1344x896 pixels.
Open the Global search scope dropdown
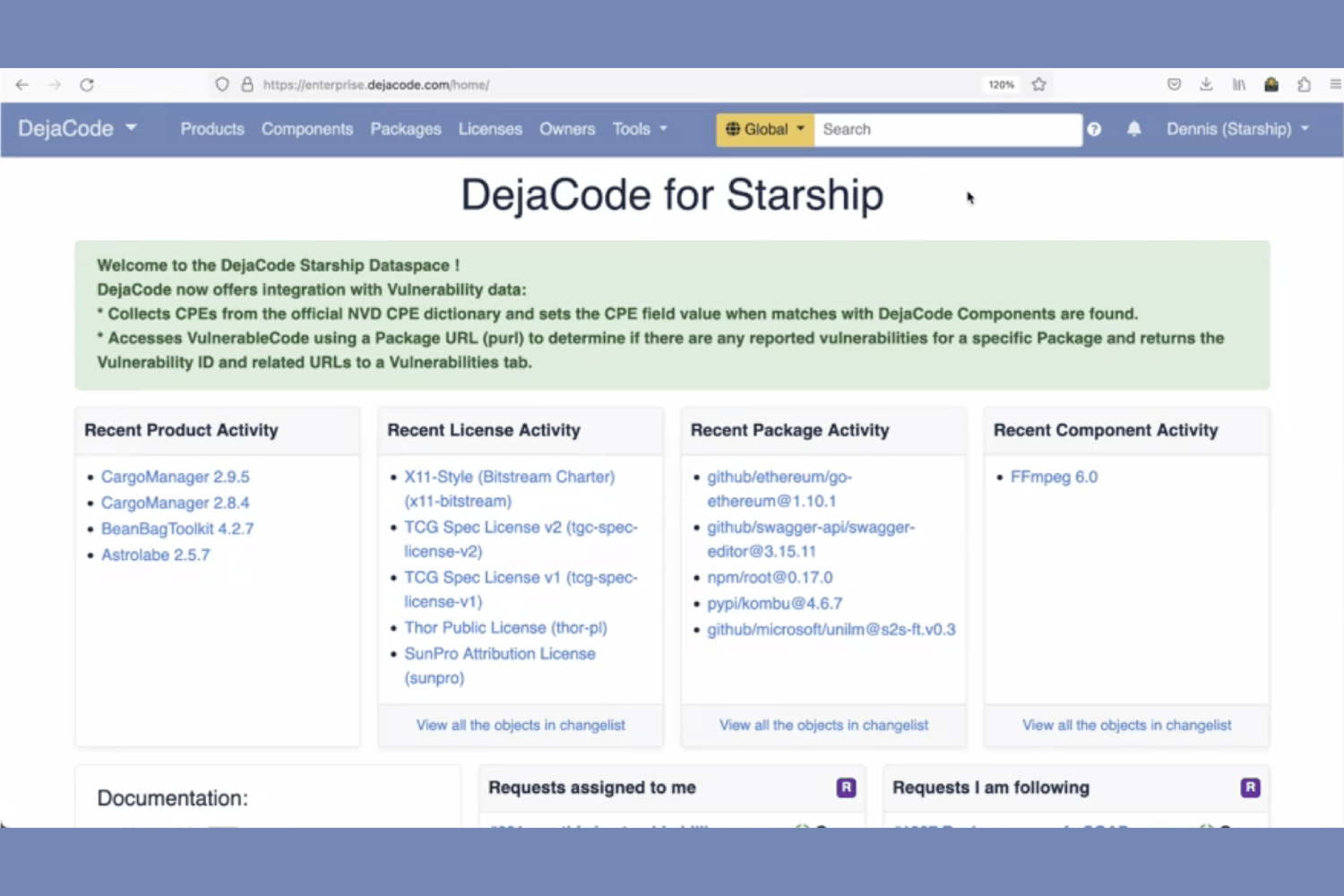tap(765, 129)
